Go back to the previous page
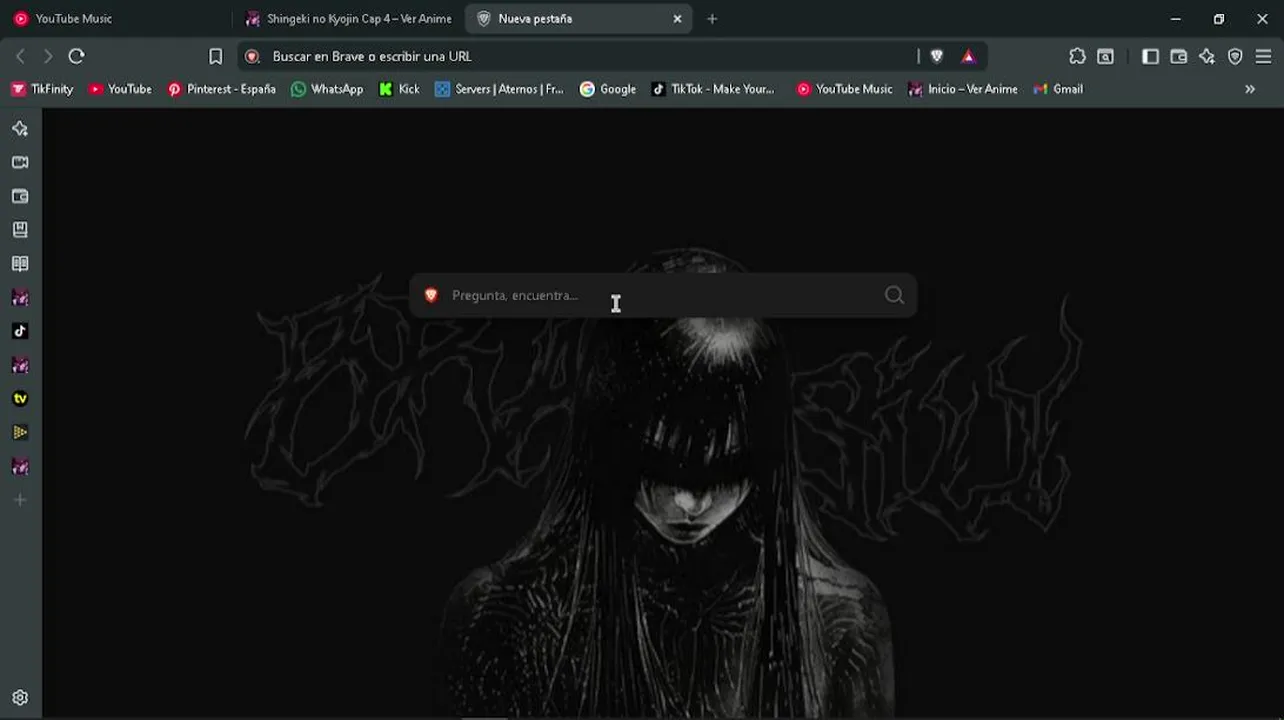 click(20, 56)
